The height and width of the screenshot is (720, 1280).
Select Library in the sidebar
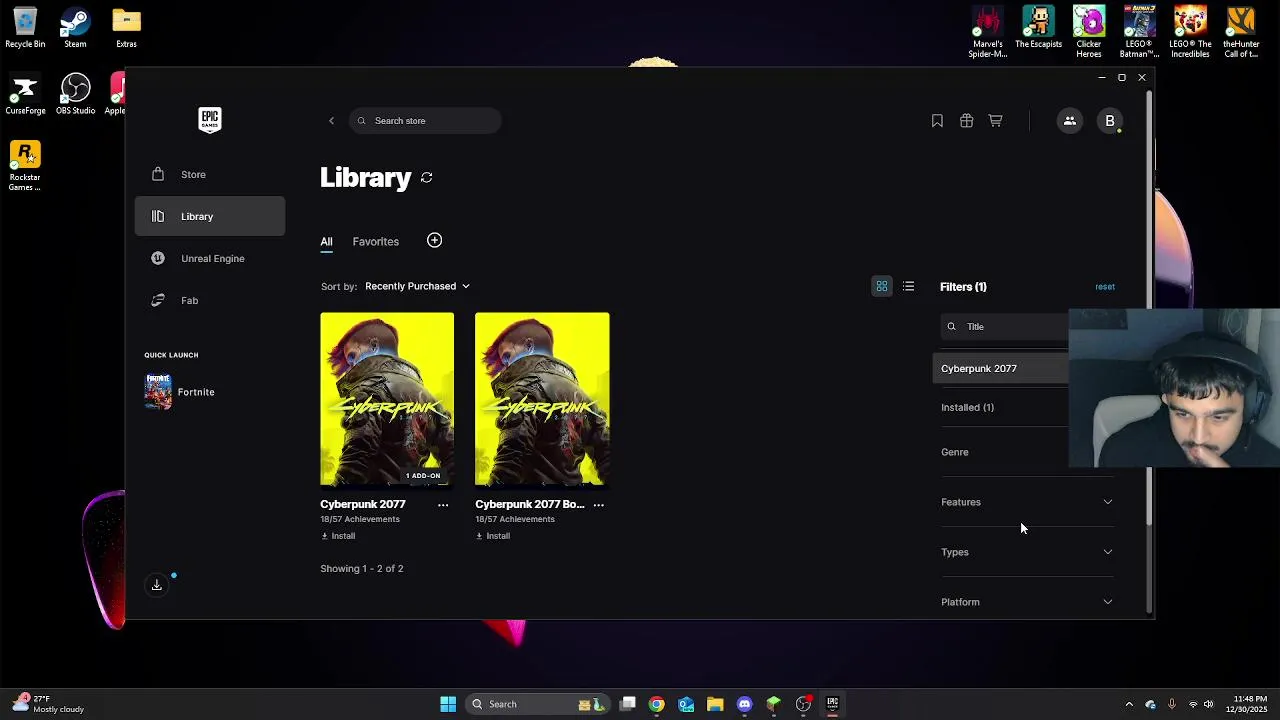pos(209,216)
